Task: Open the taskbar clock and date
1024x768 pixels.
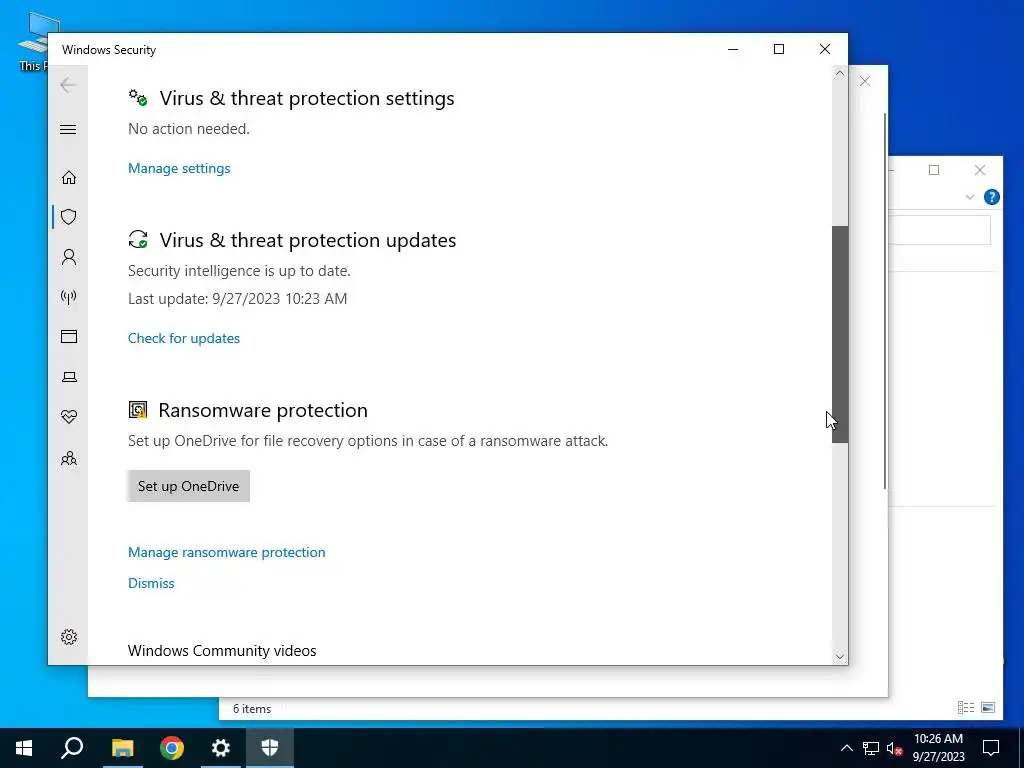Action: pyautogui.click(x=938, y=748)
